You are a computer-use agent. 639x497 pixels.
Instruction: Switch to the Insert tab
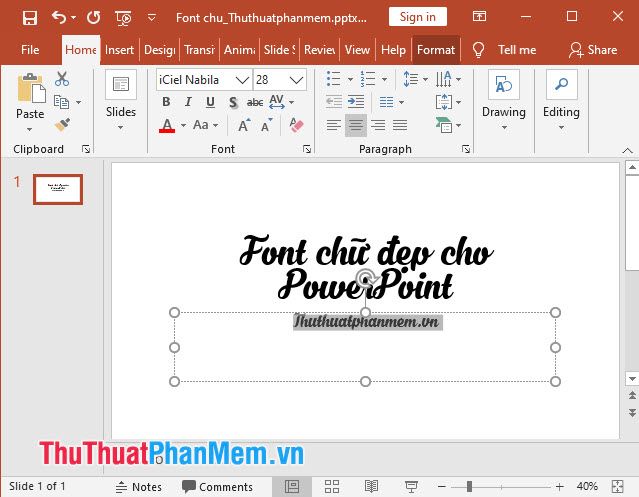pyautogui.click(x=119, y=50)
